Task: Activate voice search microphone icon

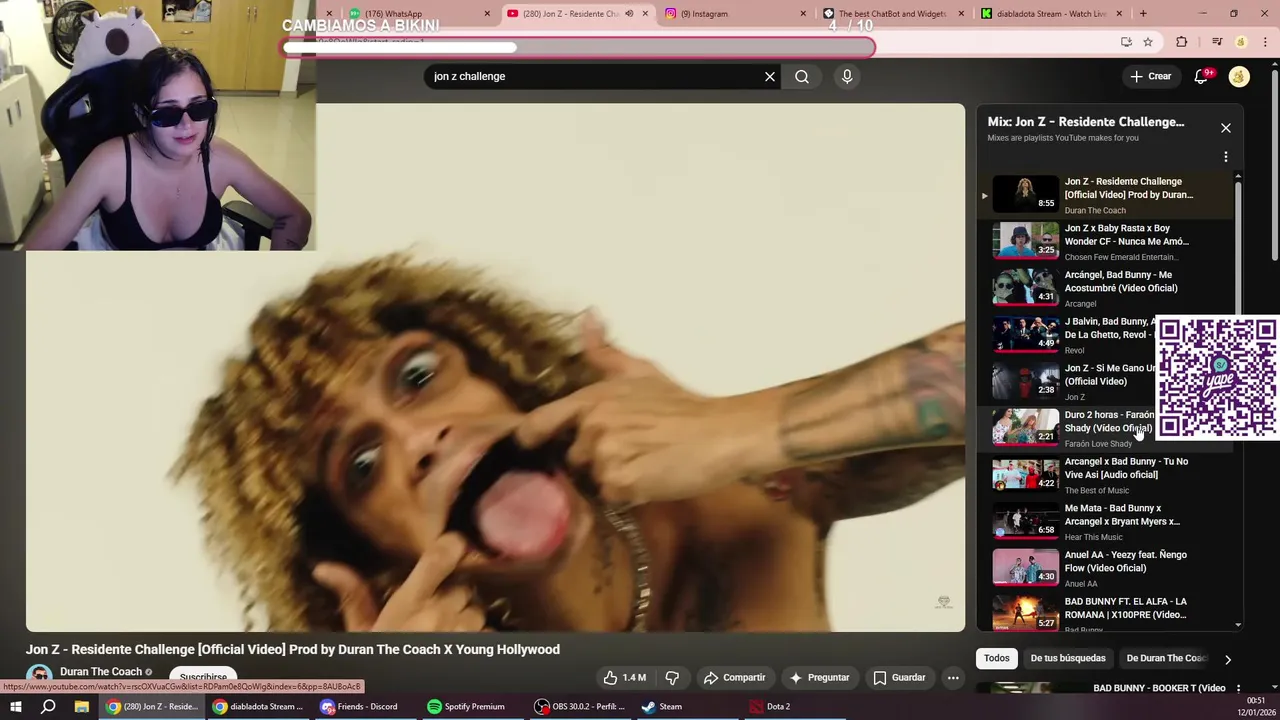Action: pos(847,76)
